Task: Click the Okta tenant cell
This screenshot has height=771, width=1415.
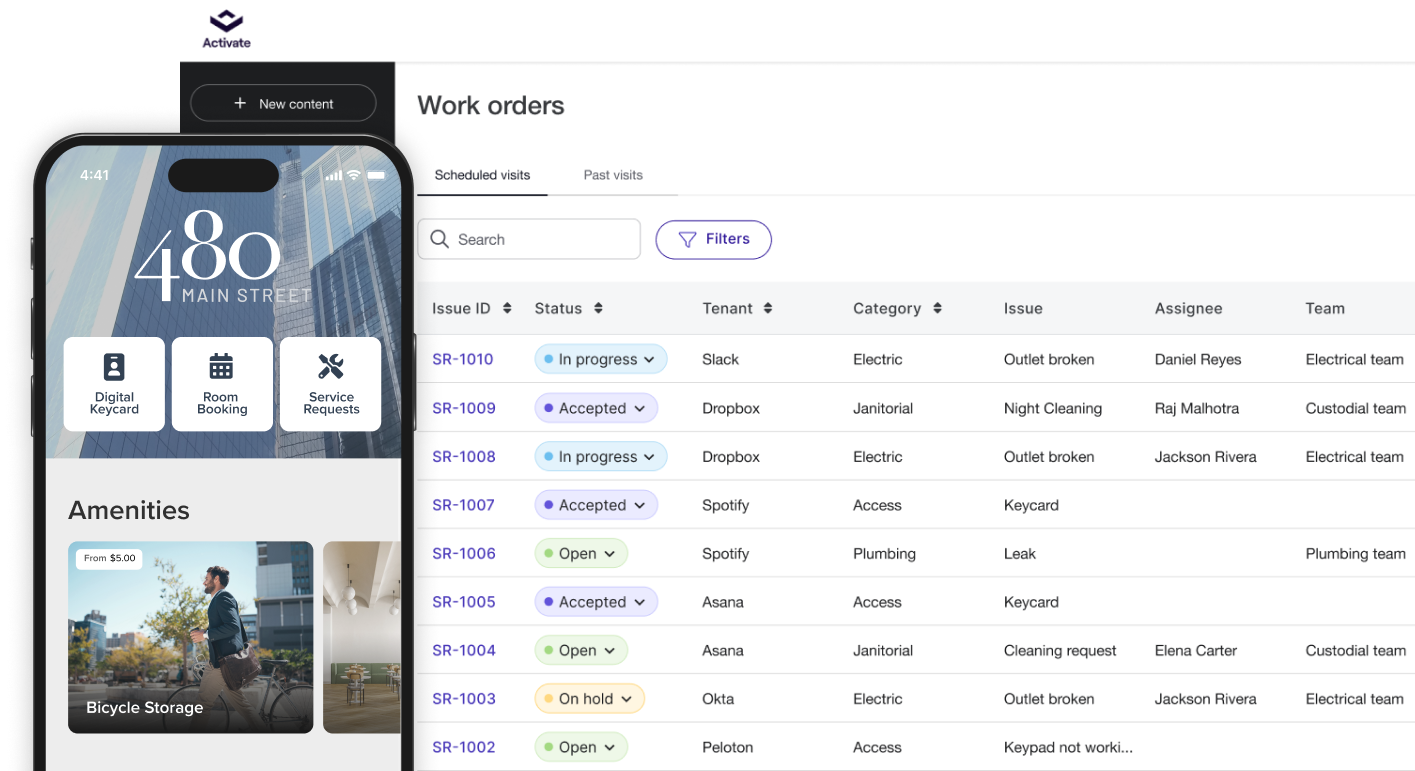Action: click(718, 699)
